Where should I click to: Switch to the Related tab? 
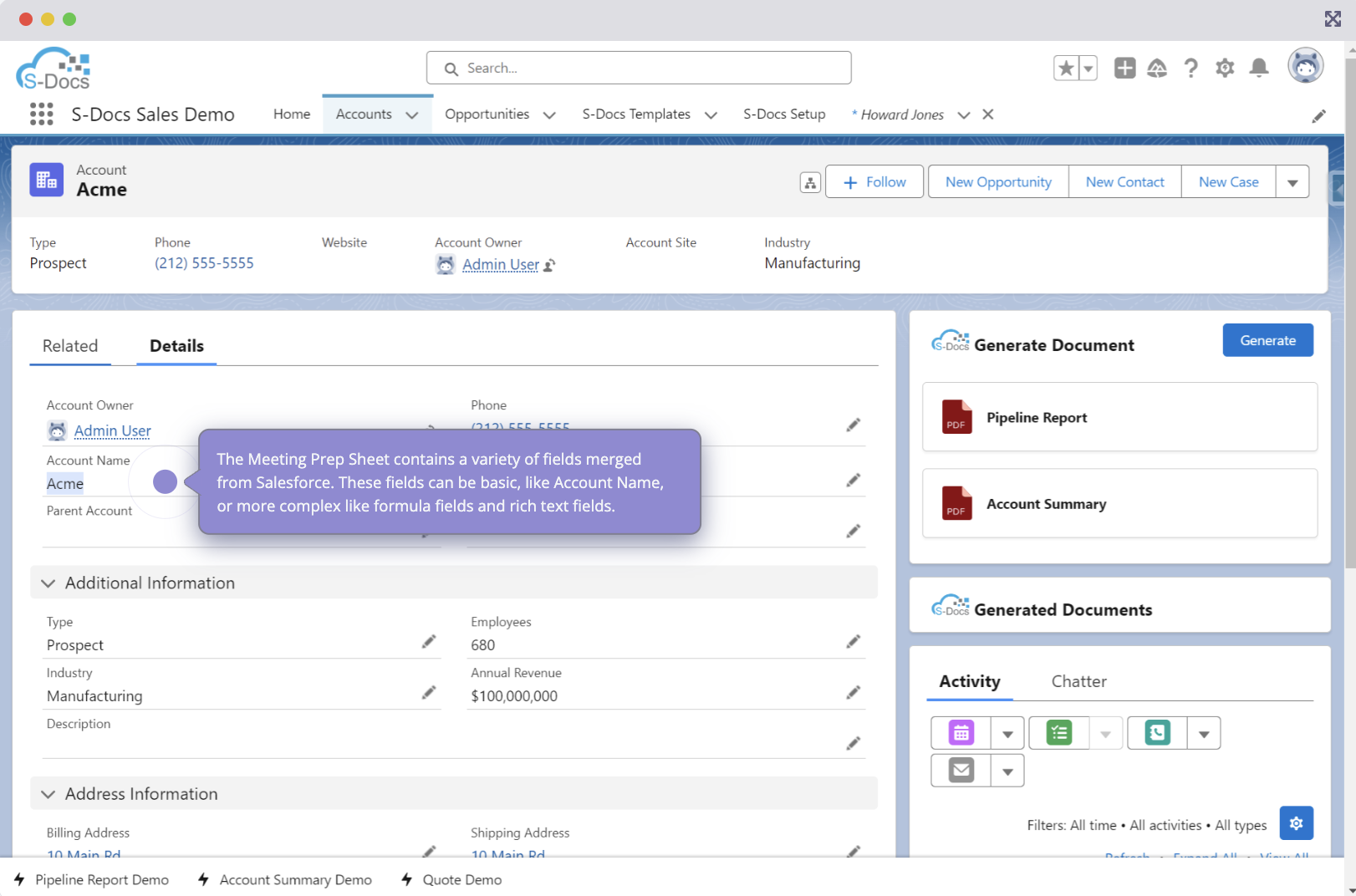(70, 346)
